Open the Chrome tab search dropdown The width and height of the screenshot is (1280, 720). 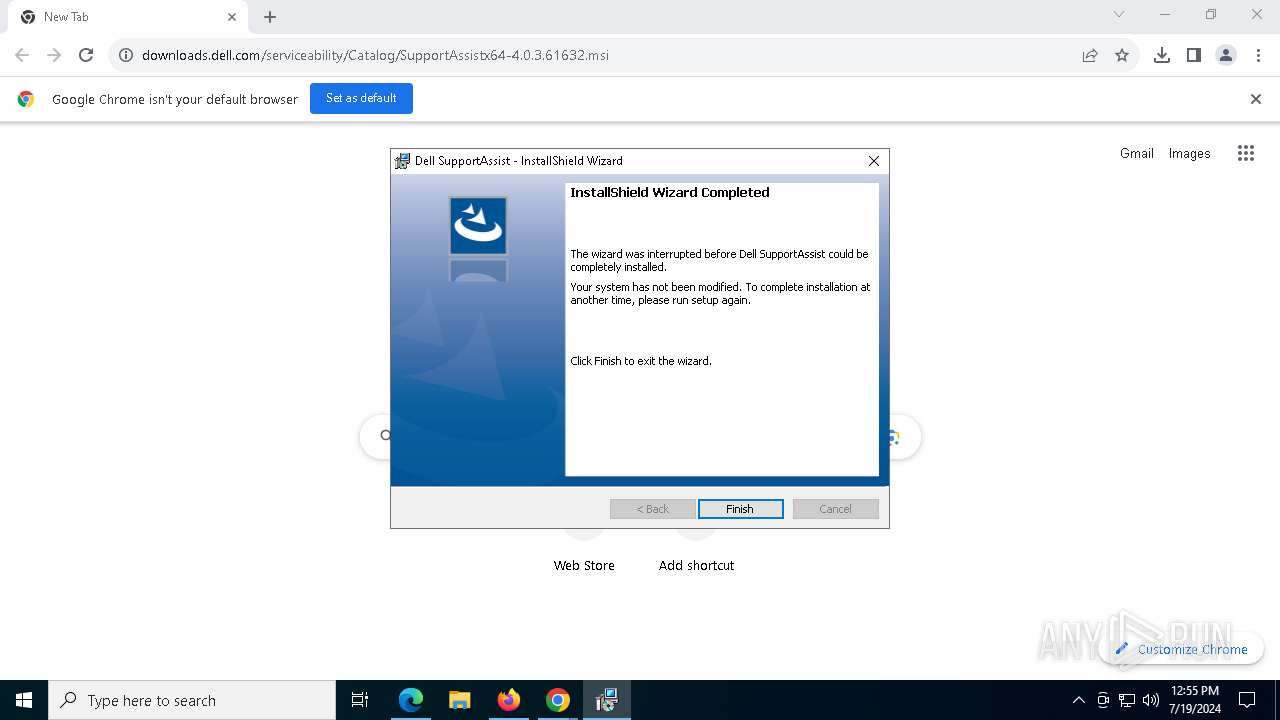1119,14
